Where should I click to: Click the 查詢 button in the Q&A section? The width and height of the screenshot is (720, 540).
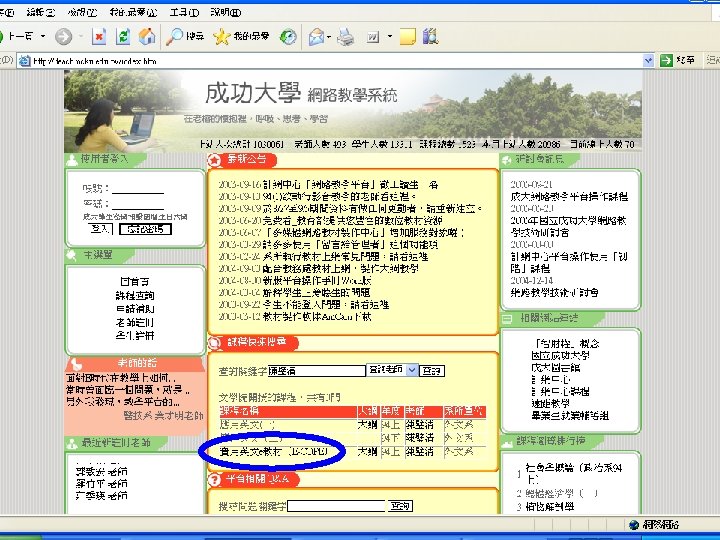pos(400,506)
